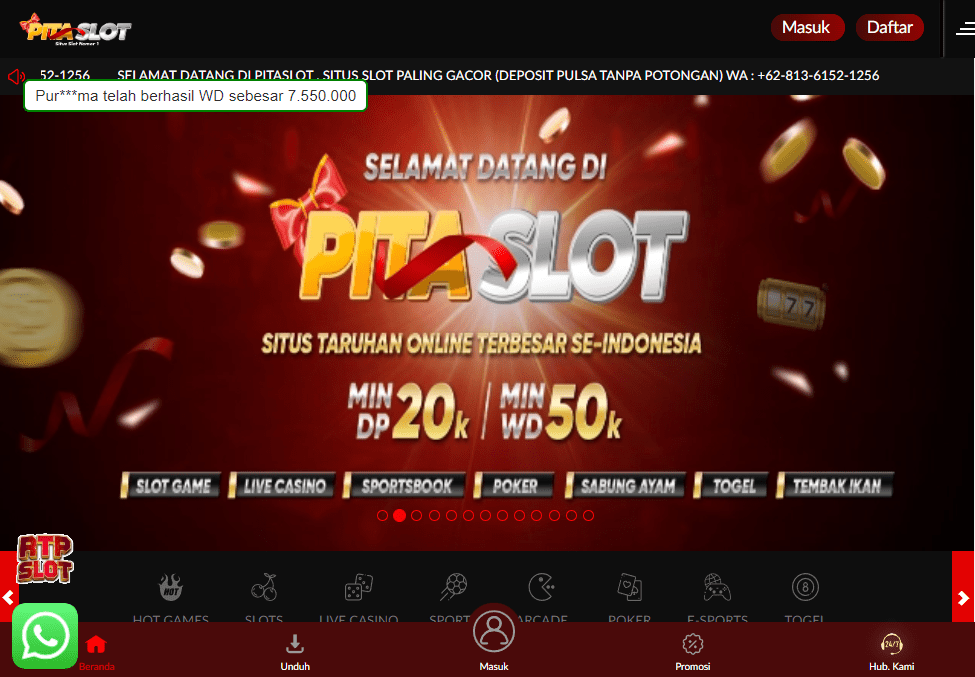
Task: Select the Slots cherry icon
Action: tap(264, 587)
